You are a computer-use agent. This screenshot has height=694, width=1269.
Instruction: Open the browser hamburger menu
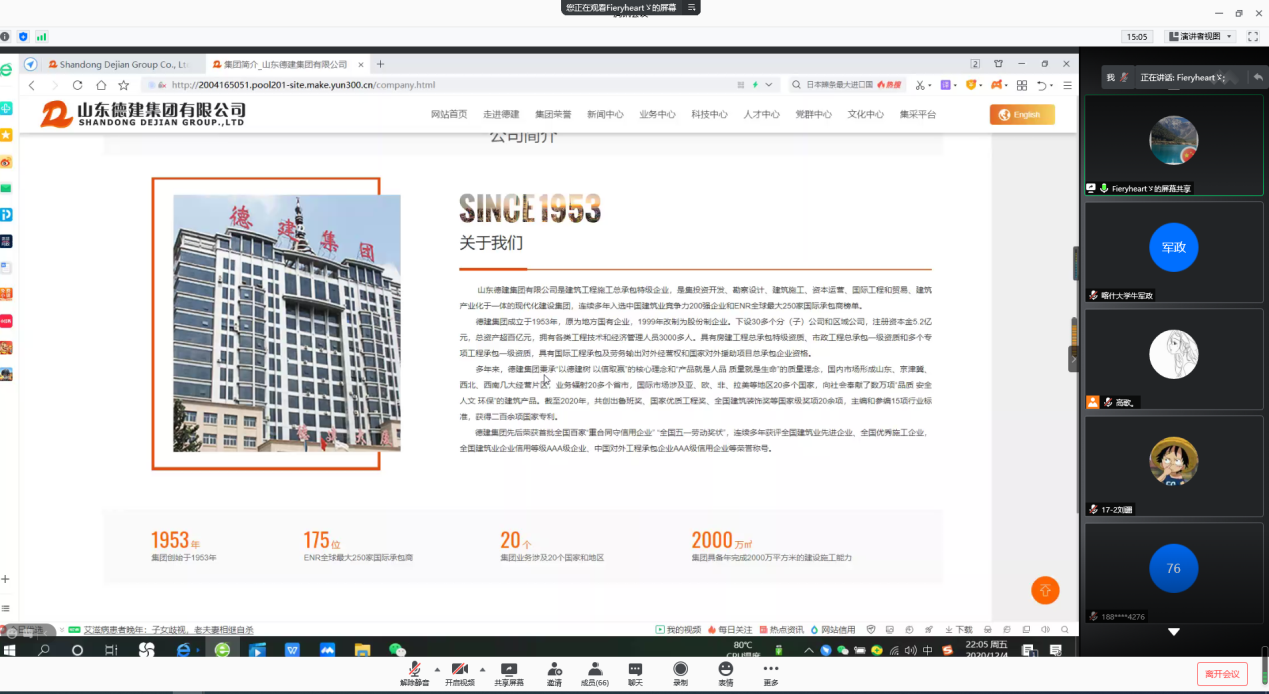[x=1067, y=85]
